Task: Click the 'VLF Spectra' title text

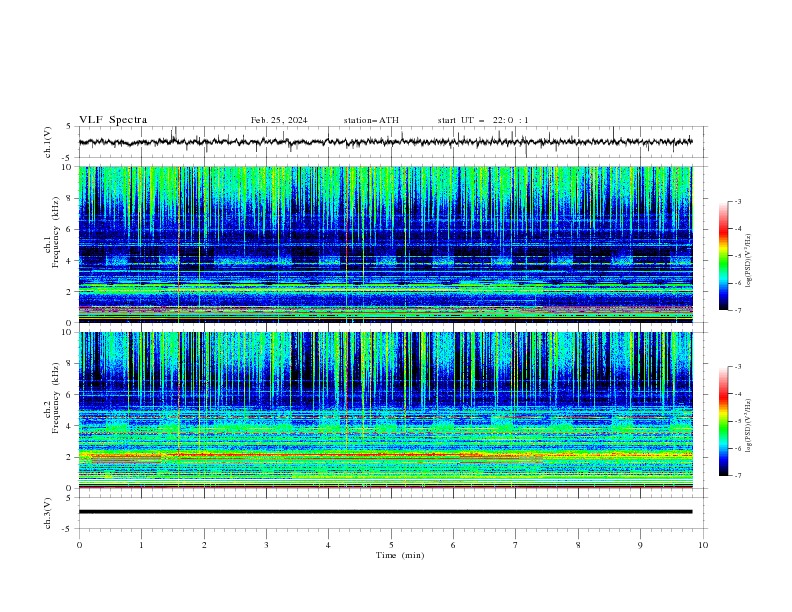Action: (113, 120)
